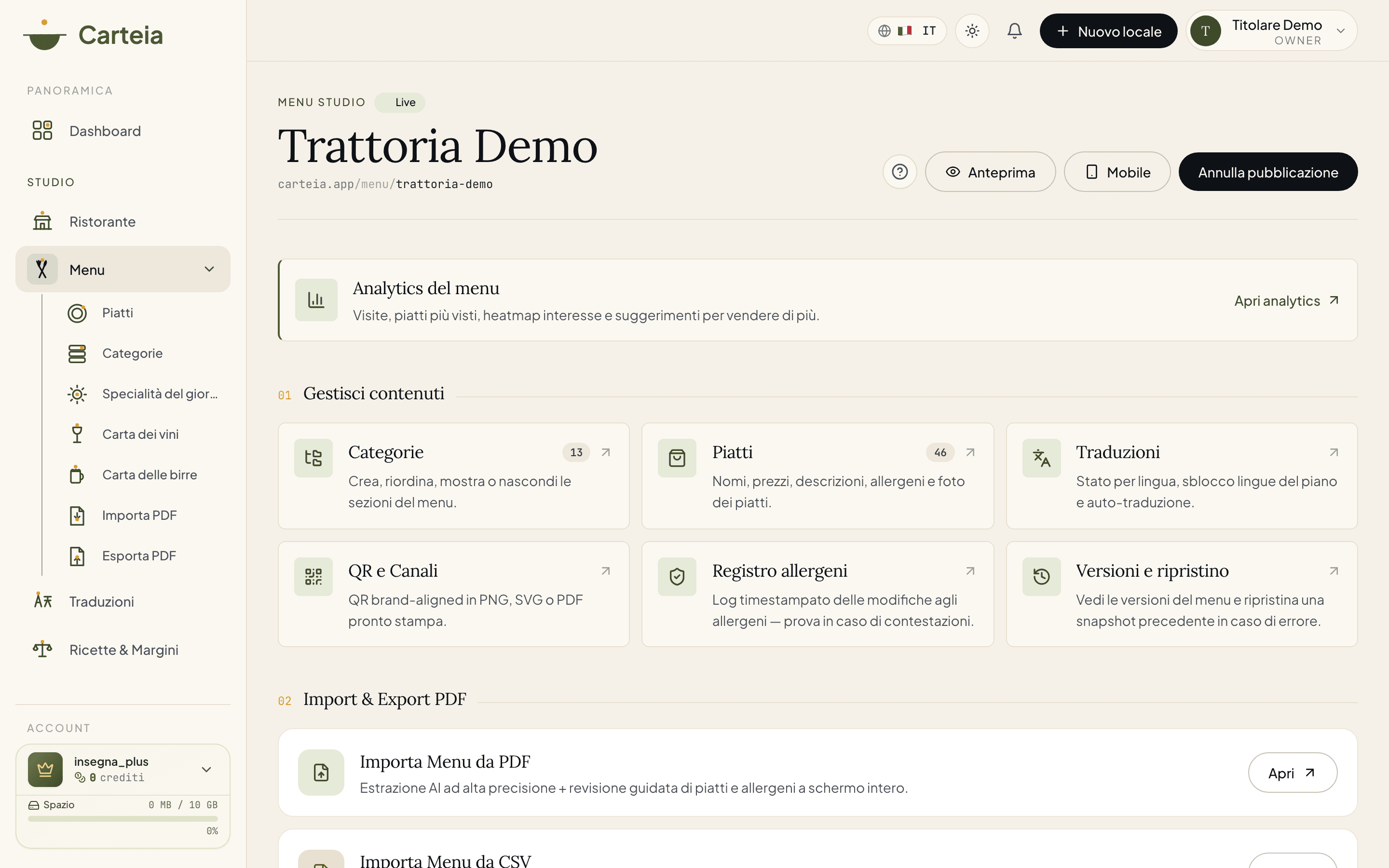Click the Piatti card bag icon
The height and width of the screenshot is (868, 1389).
tap(677, 458)
